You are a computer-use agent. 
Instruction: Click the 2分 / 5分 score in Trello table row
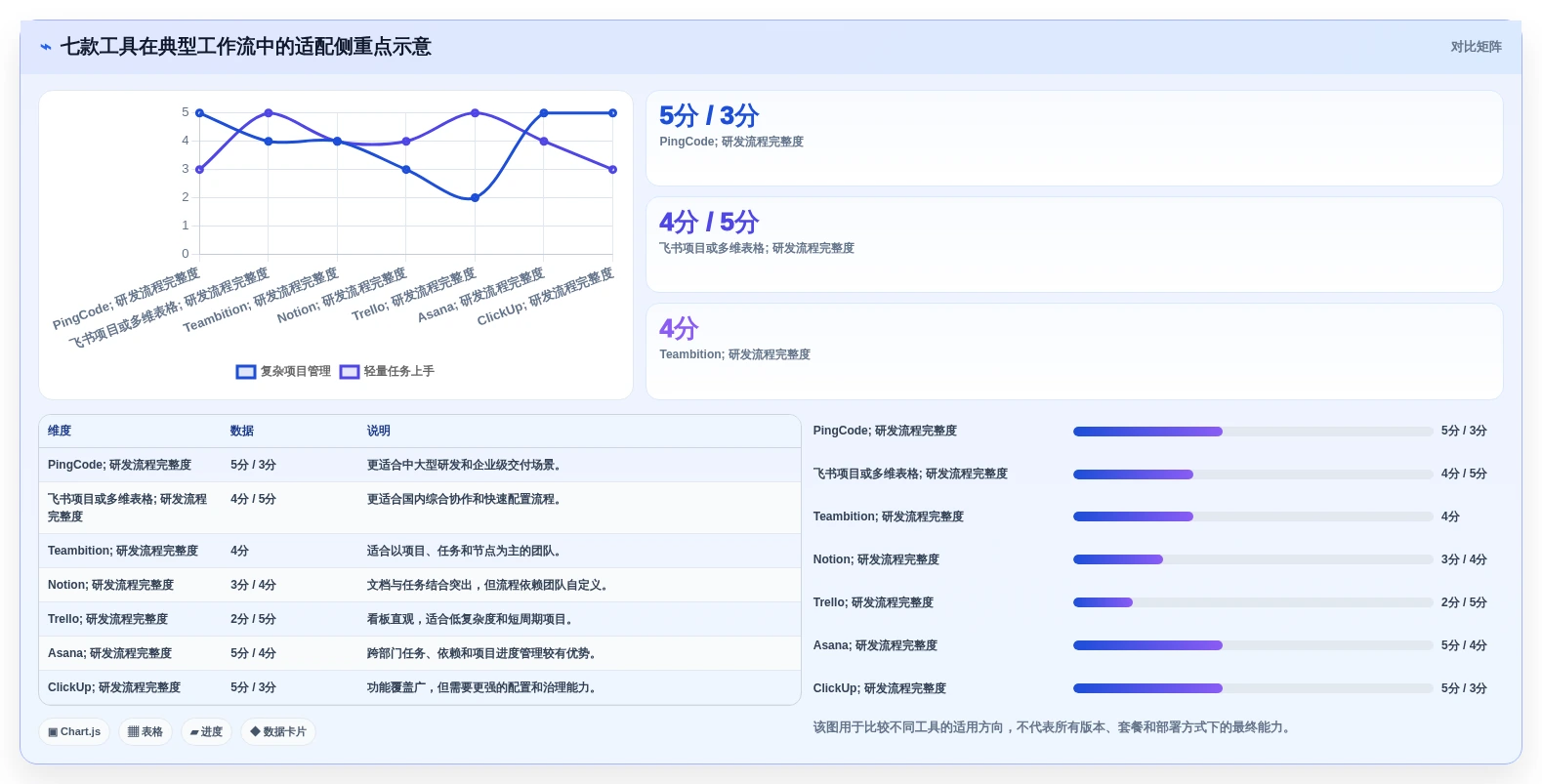click(253, 620)
